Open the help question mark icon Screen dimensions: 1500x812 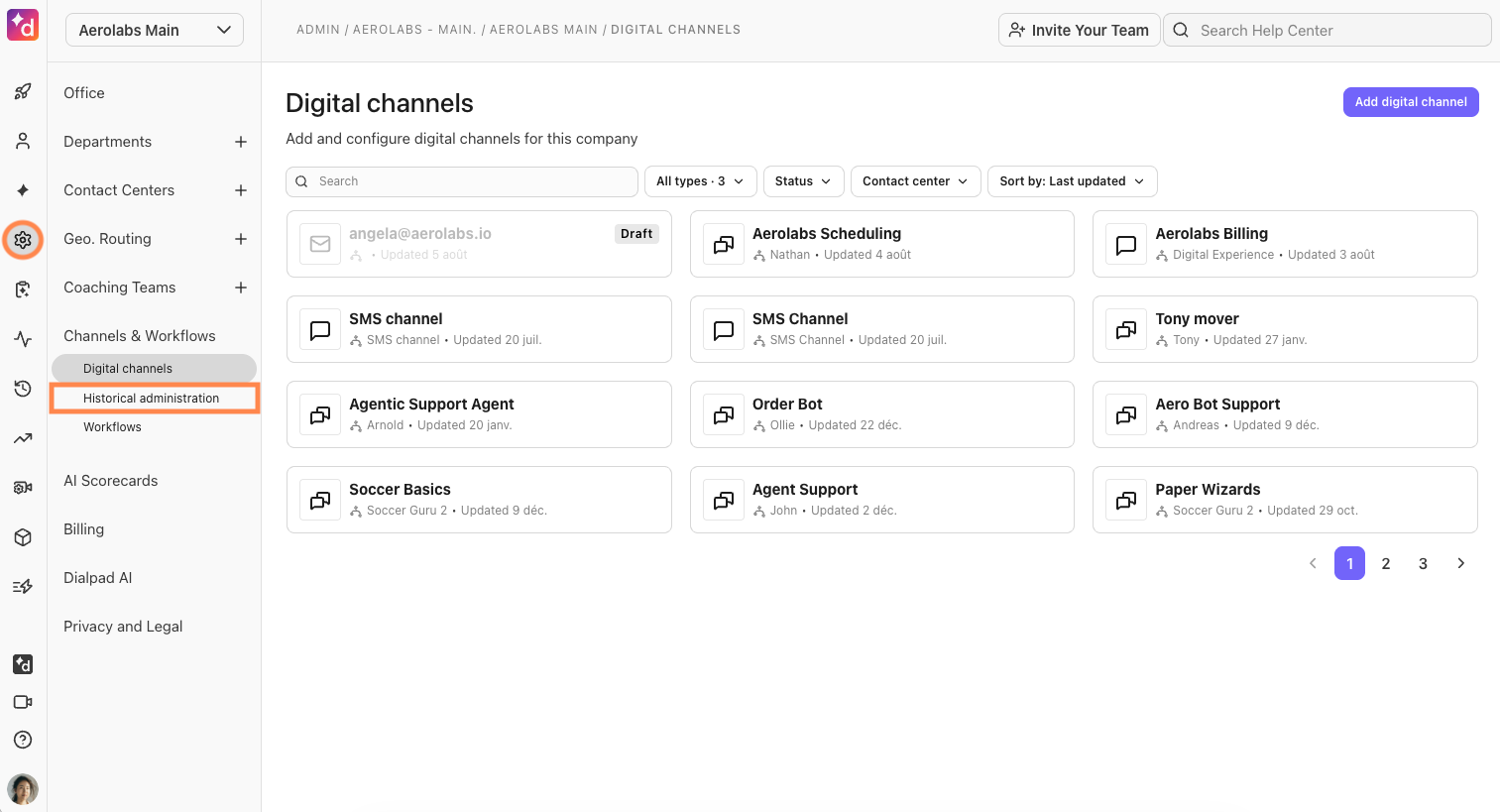23,740
